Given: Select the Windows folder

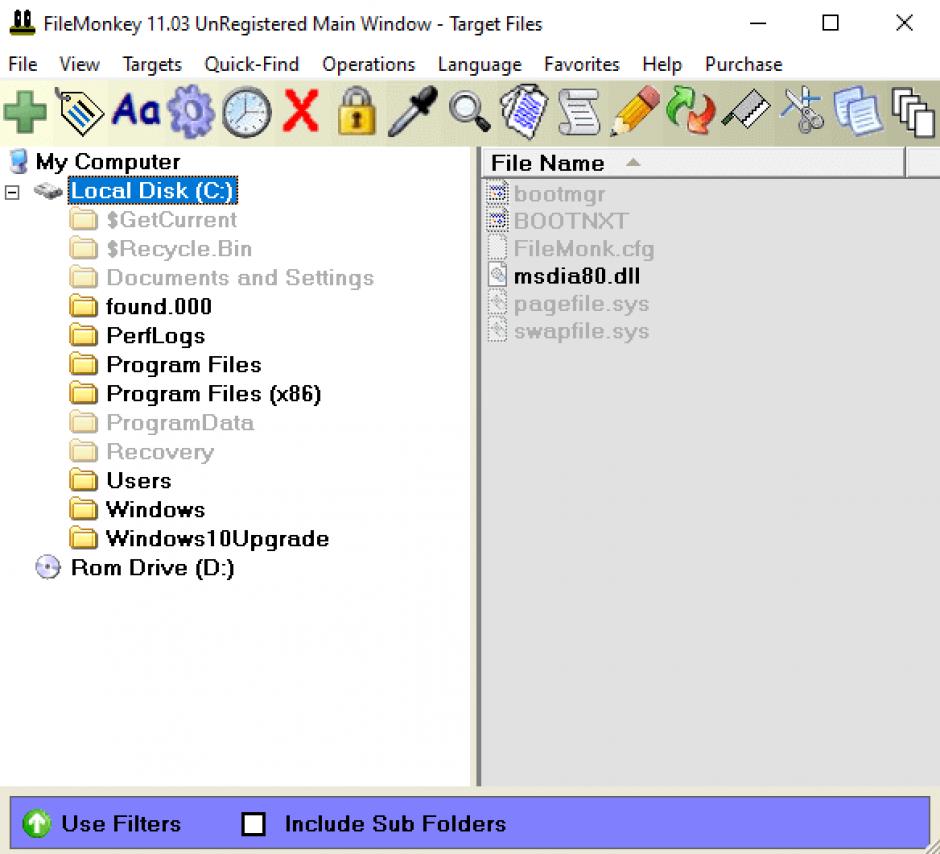Looking at the screenshot, I should 155,509.
